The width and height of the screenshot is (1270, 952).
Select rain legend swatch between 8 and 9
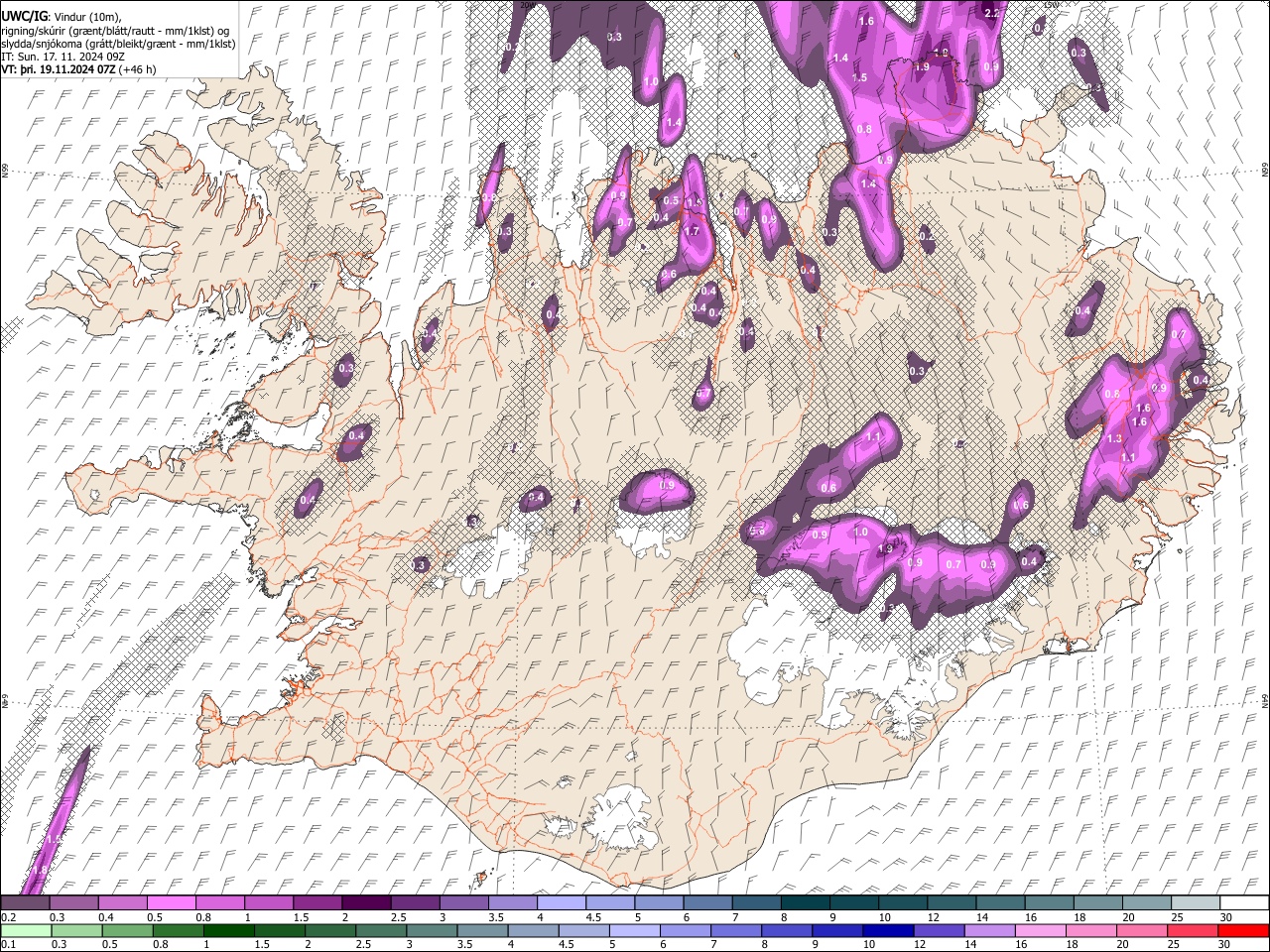click(788, 930)
